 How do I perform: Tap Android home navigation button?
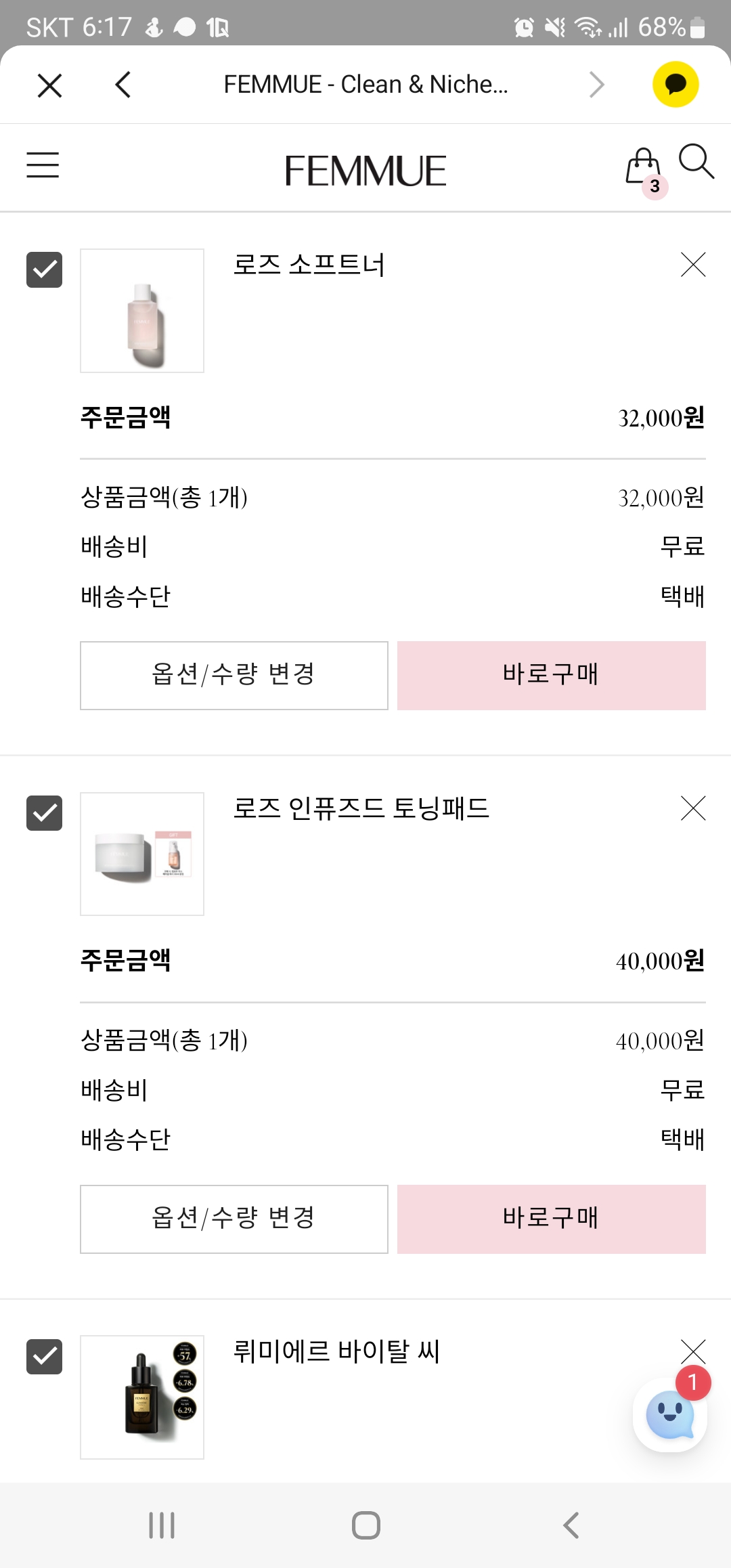[x=366, y=1525]
